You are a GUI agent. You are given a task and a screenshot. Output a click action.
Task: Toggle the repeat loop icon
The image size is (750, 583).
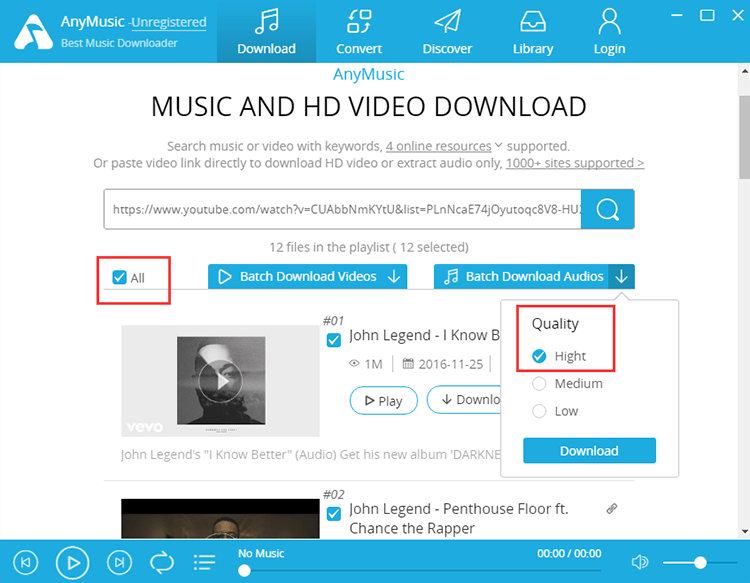(x=162, y=562)
